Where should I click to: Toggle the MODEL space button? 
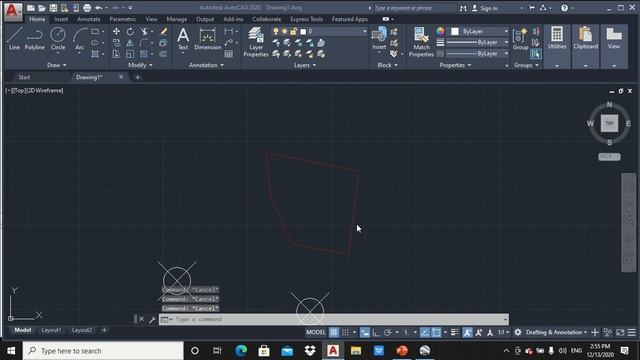pyautogui.click(x=316, y=332)
